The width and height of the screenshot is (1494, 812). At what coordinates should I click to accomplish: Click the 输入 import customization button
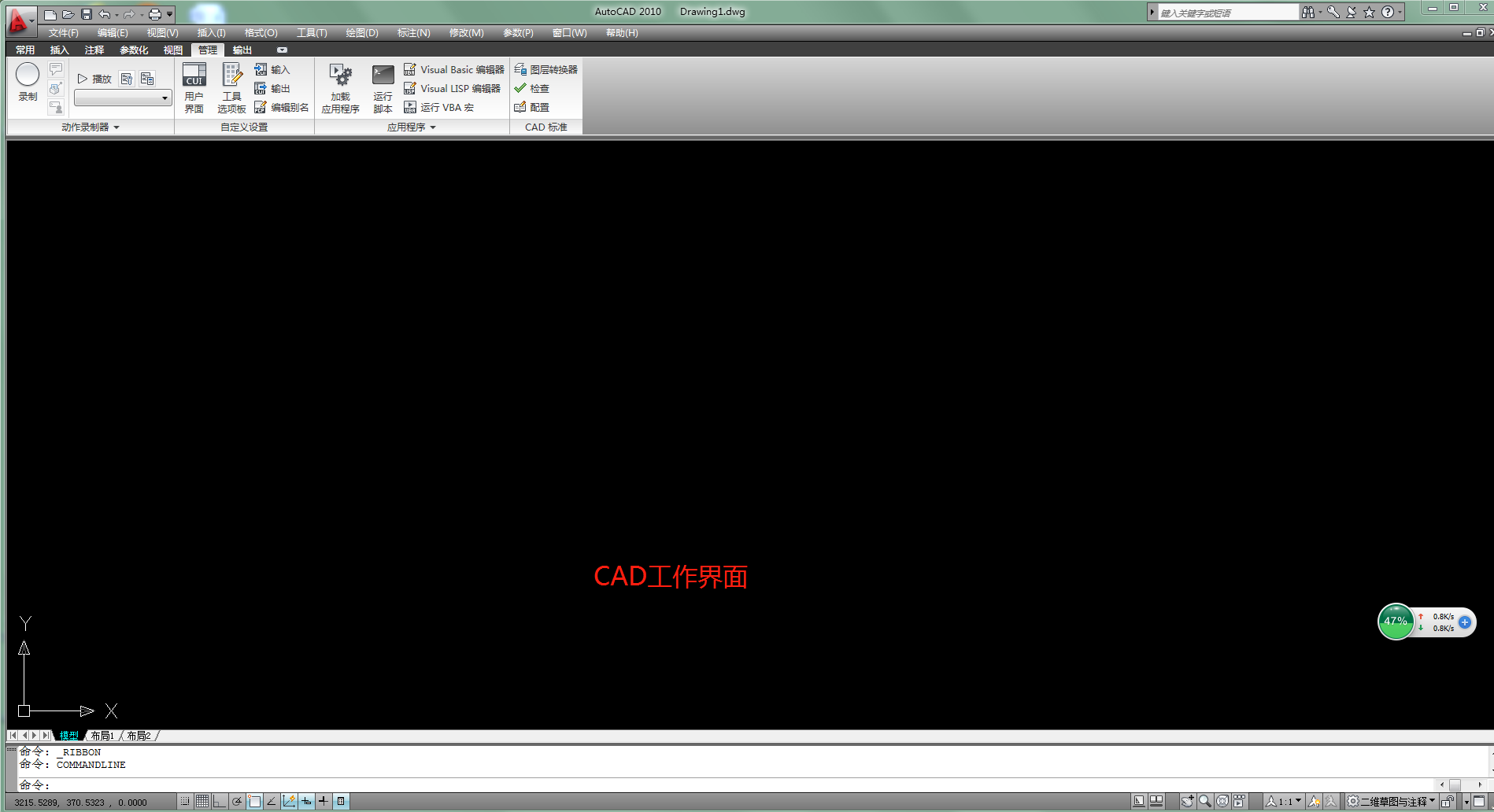pyautogui.click(x=272, y=69)
